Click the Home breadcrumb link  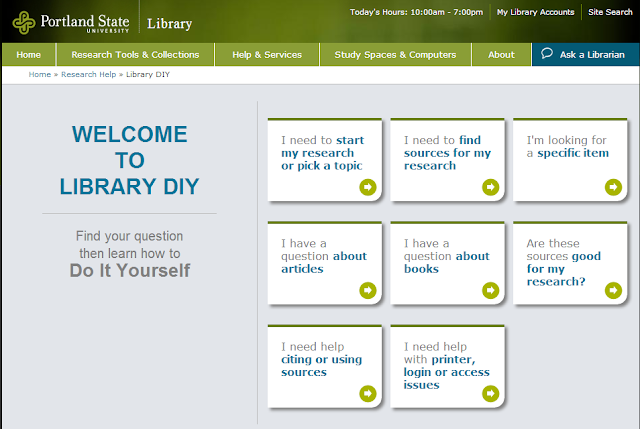coord(40,74)
